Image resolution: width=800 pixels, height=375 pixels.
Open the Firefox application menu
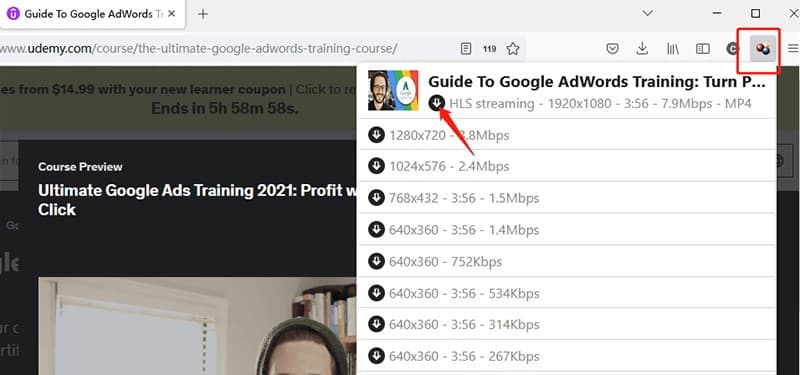click(793, 49)
